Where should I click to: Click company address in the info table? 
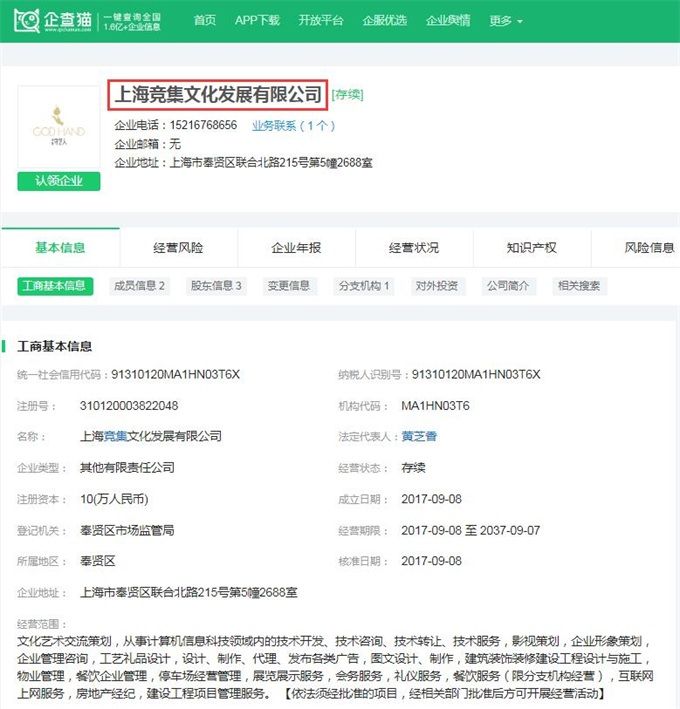click(189, 592)
